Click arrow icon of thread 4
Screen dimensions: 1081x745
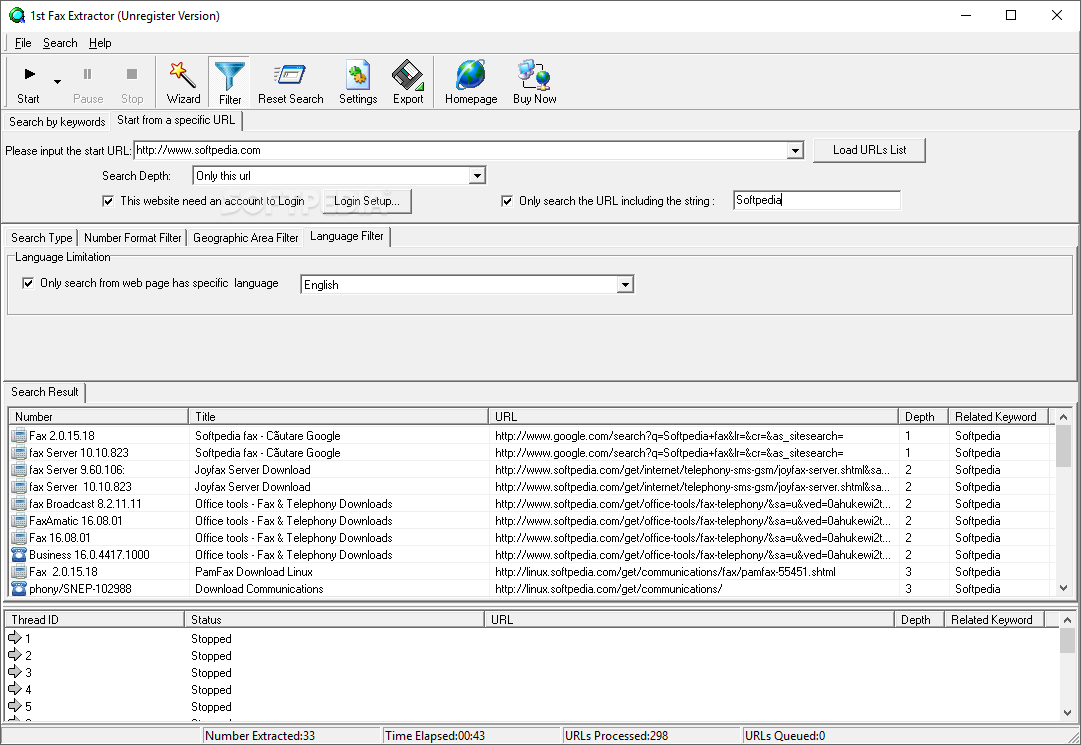pos(14,688)
